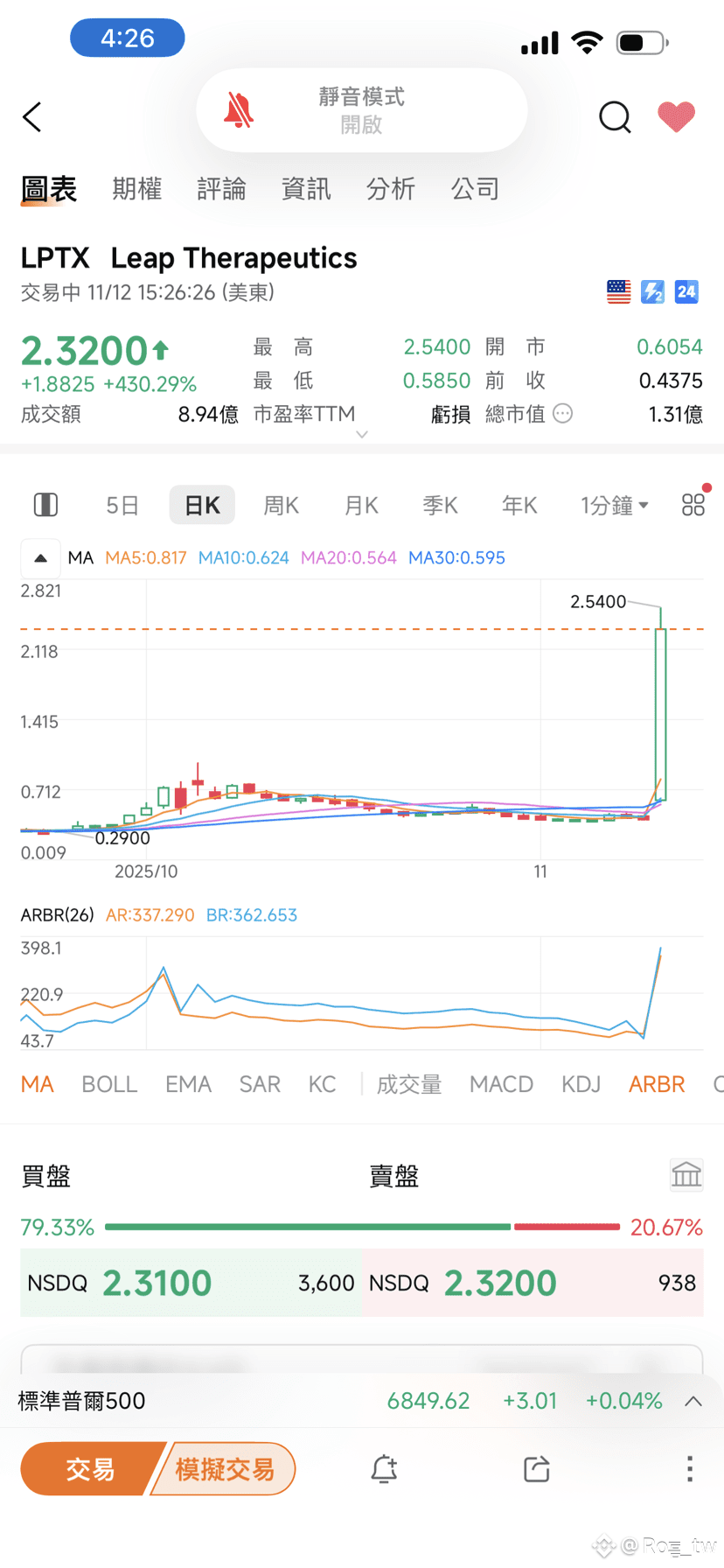
Task: Show the MACD sub-indicator
Action: pyautogui.click(x=501, y=1084)
